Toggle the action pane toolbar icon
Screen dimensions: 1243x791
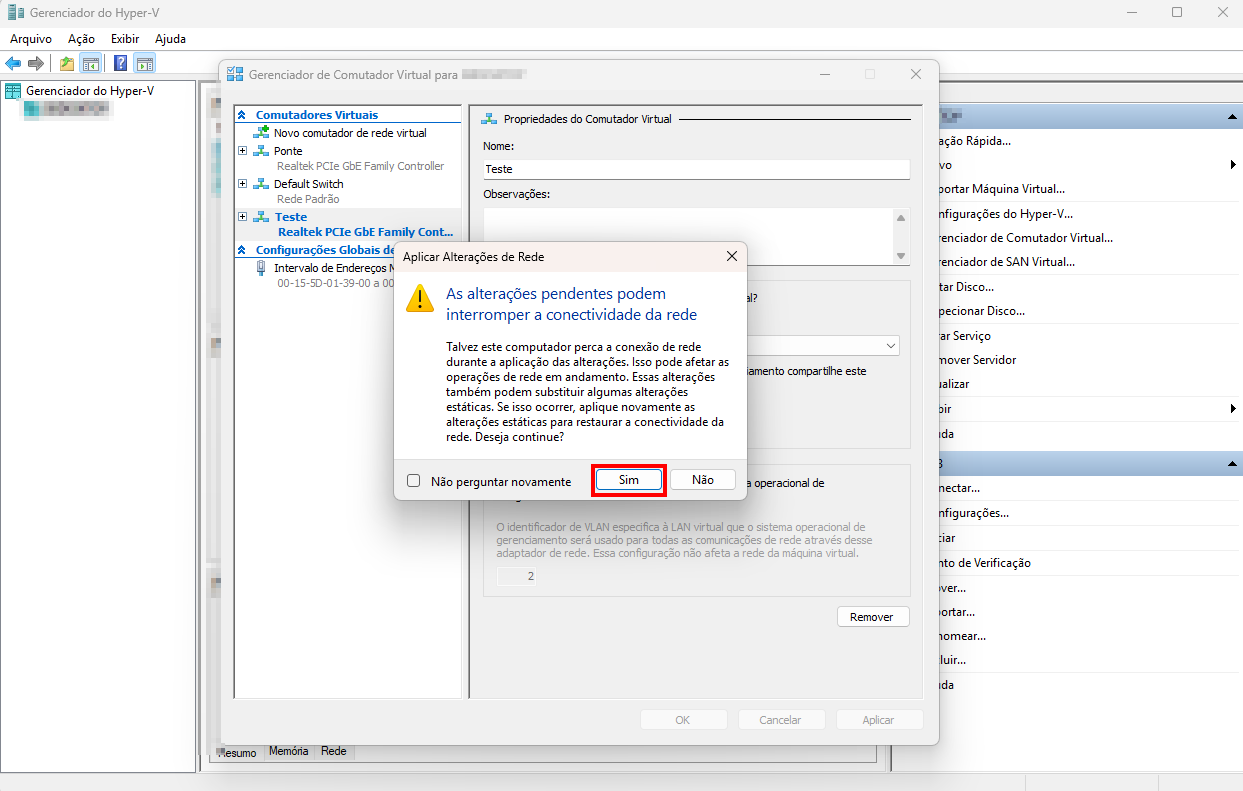pos(145,64)
